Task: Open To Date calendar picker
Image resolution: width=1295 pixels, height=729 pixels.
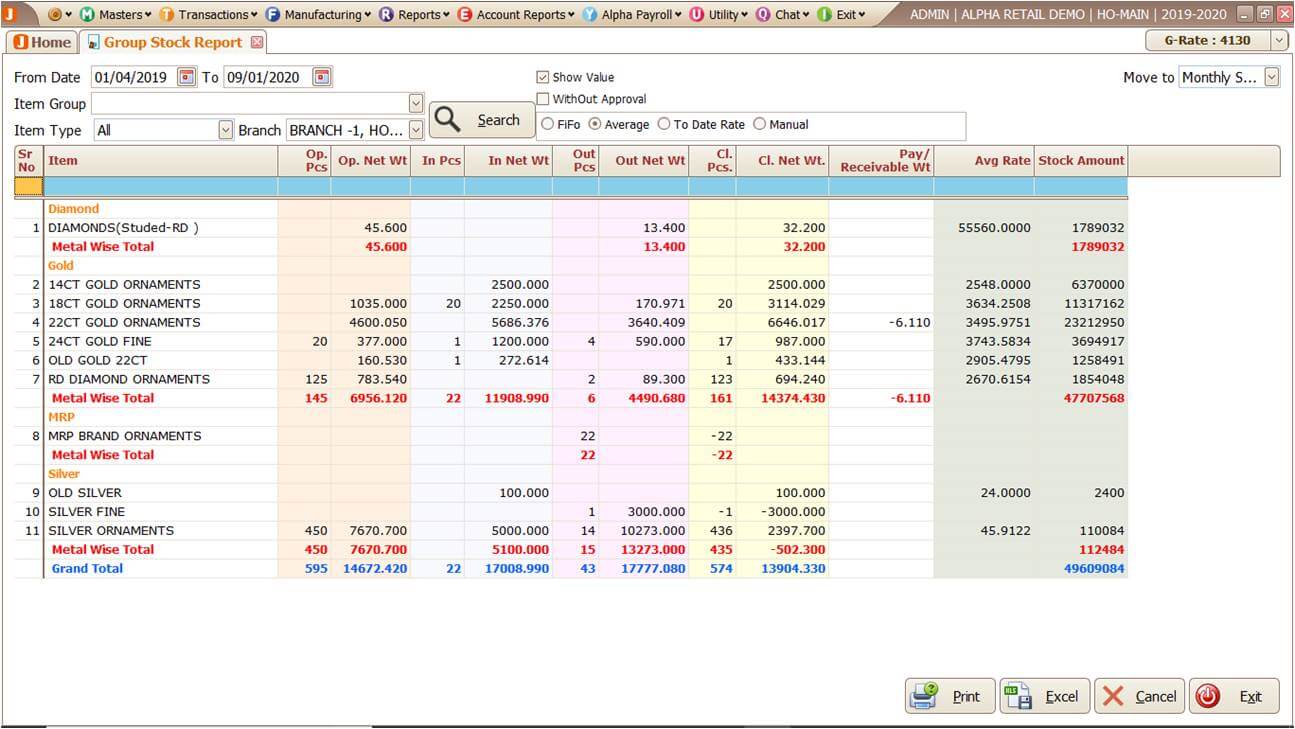Action: pyautogui.click(x=321, y=77)
